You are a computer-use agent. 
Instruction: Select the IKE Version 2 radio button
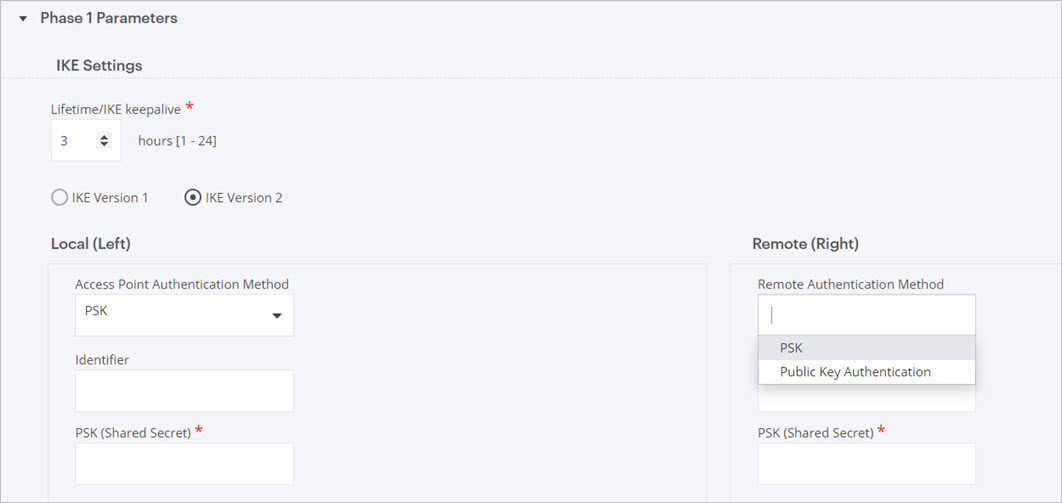(192, 198)
